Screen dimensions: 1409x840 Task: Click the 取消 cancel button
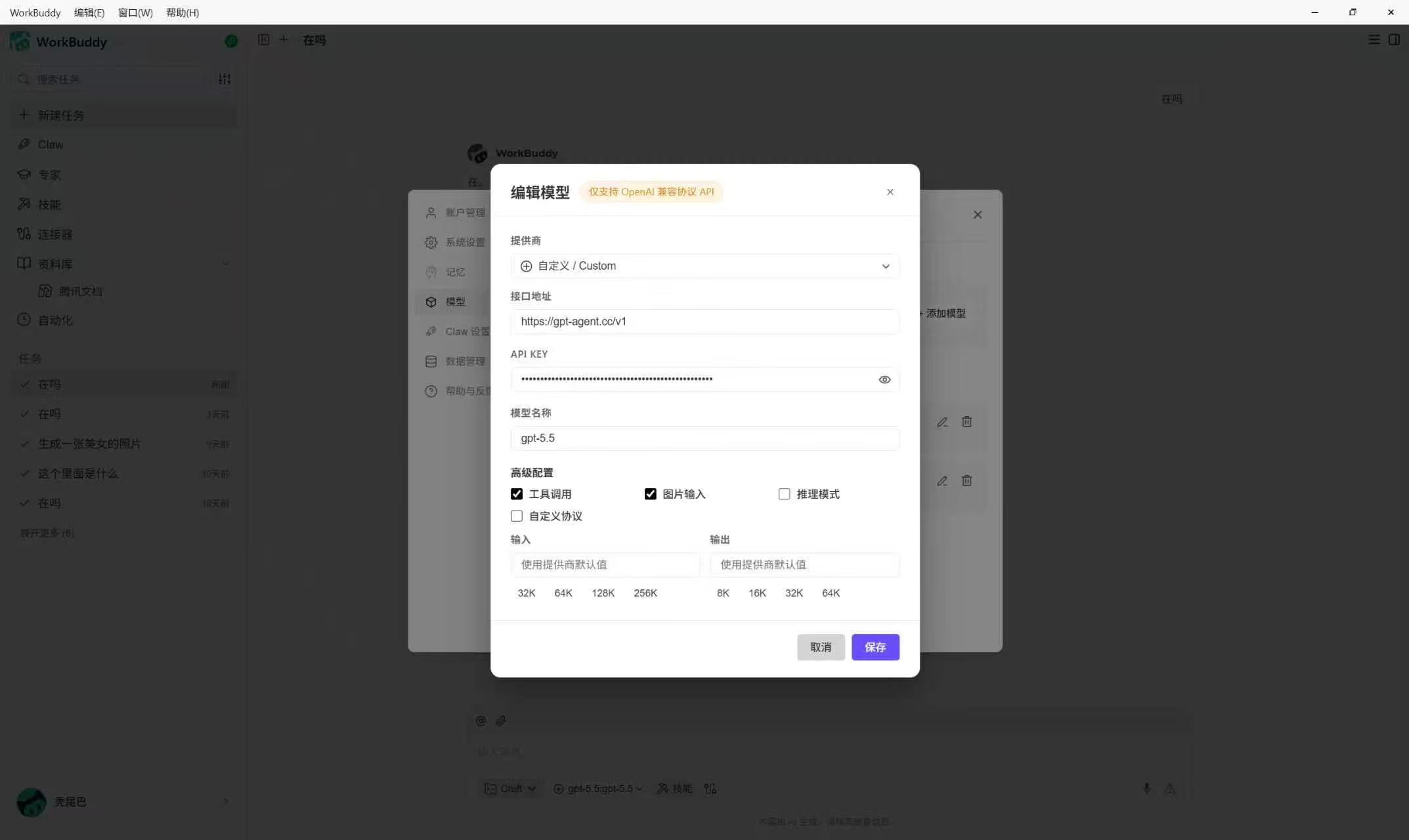click(821, 647)
